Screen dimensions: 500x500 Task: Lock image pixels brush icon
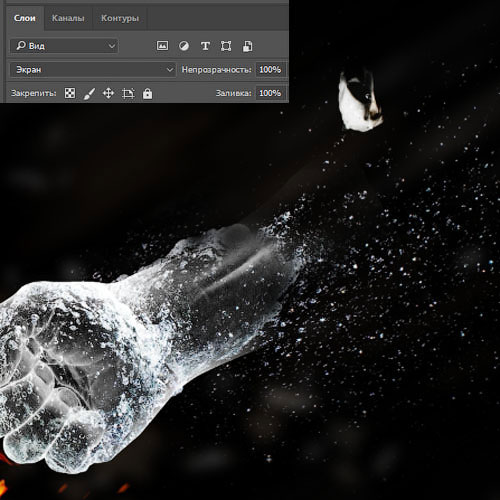89,93
